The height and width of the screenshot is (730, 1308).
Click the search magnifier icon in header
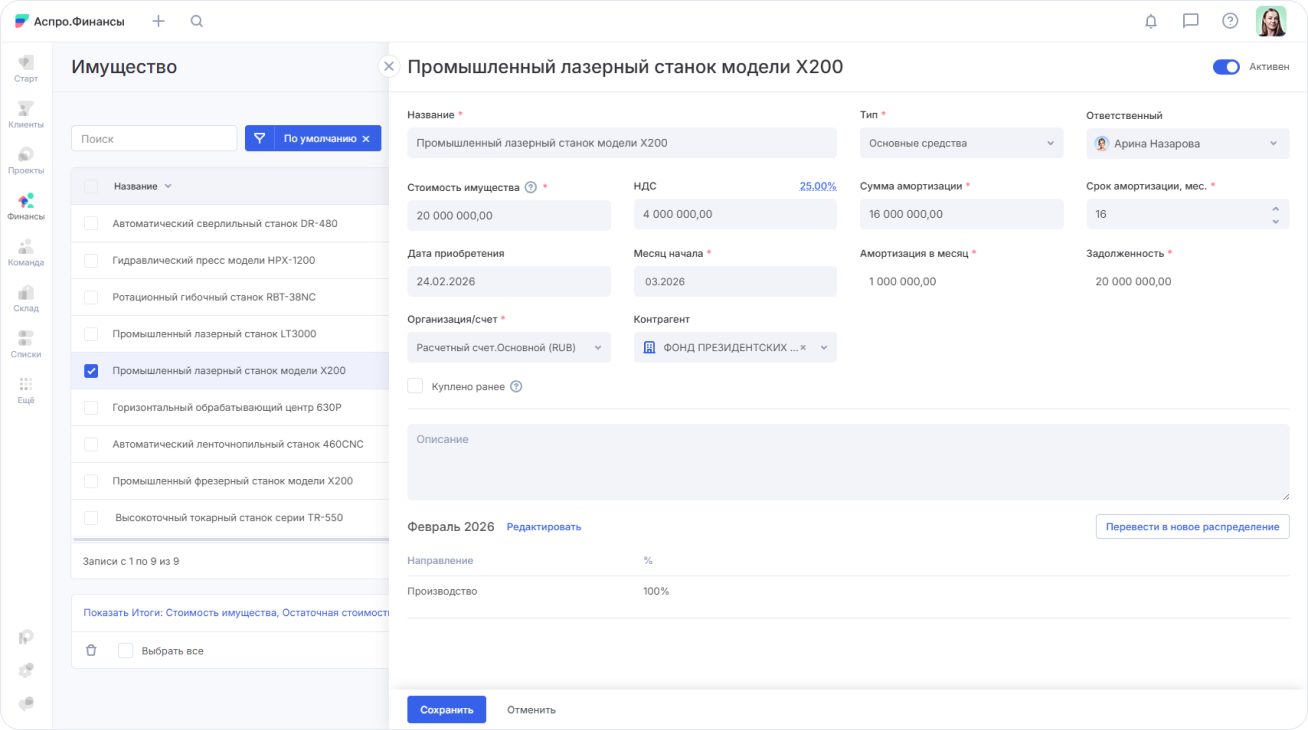click(x=197, y=21)
